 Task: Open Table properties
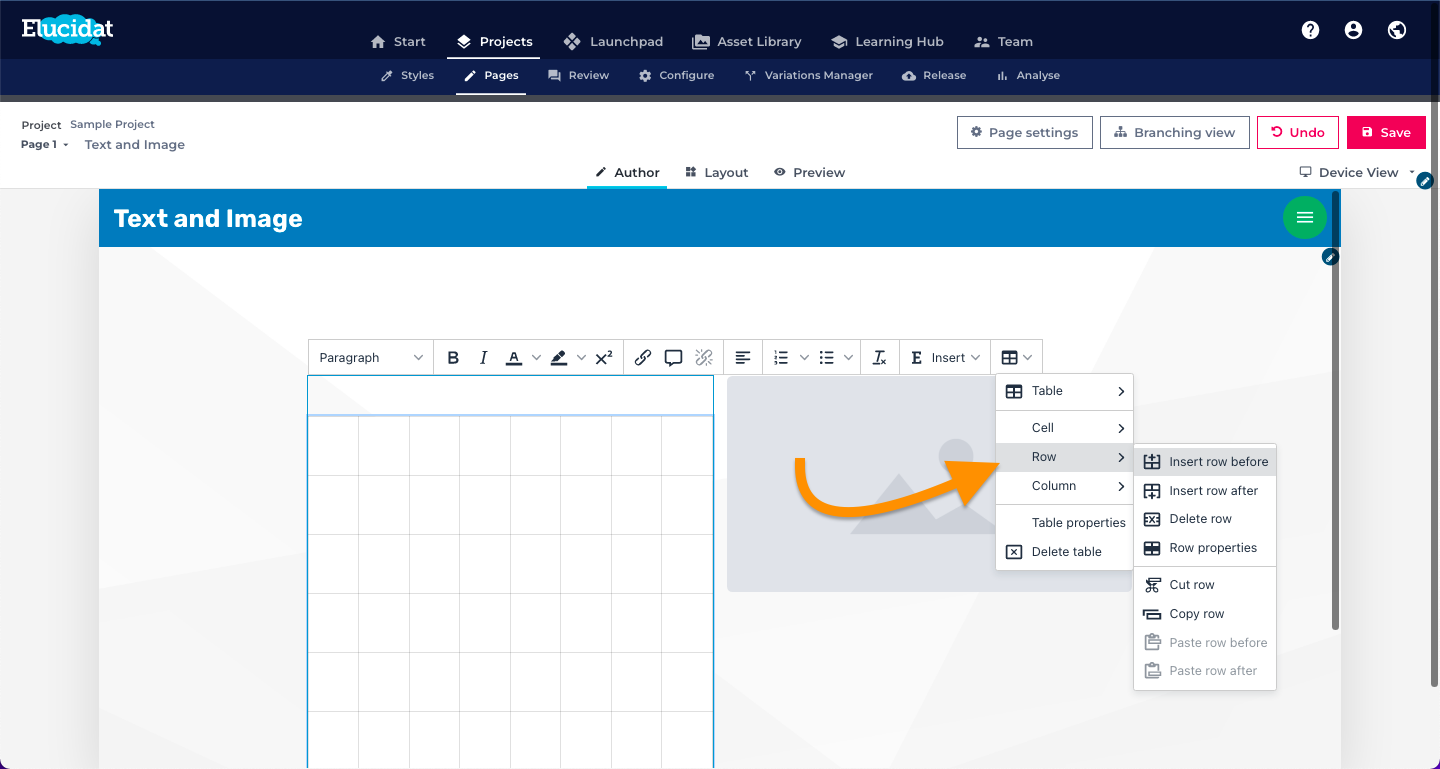[x=1064, y=523]
